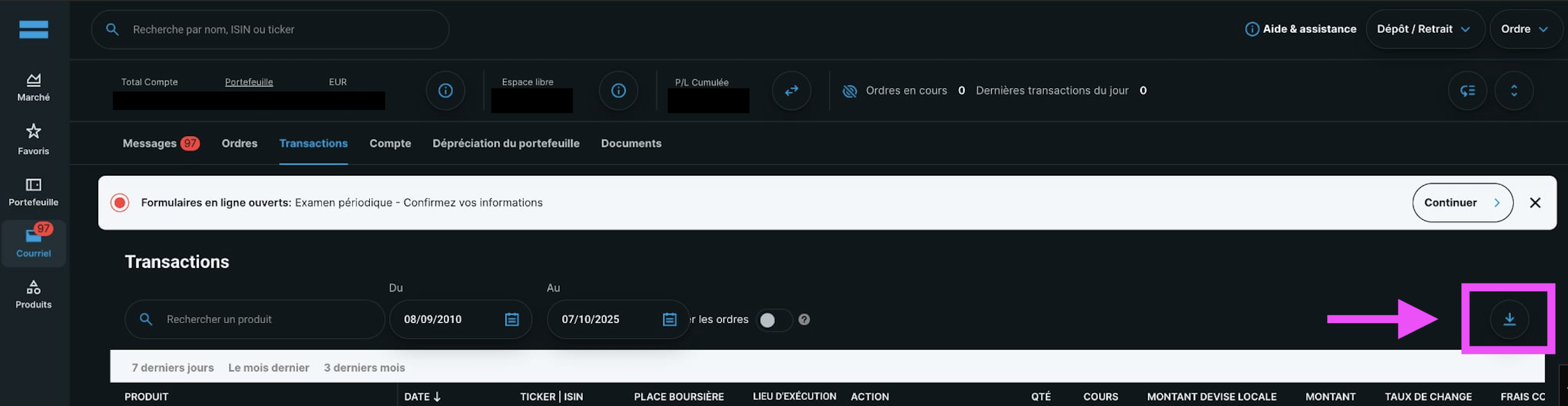
Task: Open Favoris star in sidebar
Action: click(x=33, y=139)
